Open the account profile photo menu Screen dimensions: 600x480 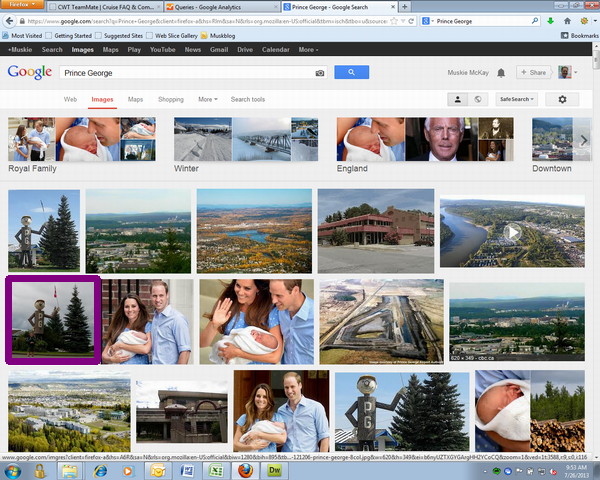click(x=567, y=72)
